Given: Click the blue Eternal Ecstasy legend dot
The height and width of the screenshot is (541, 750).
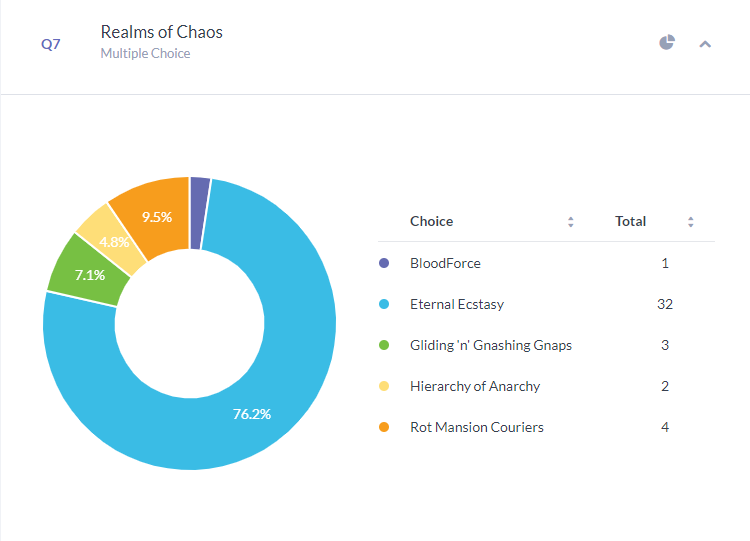Looking at the screenshot, I should coord(384,304).
